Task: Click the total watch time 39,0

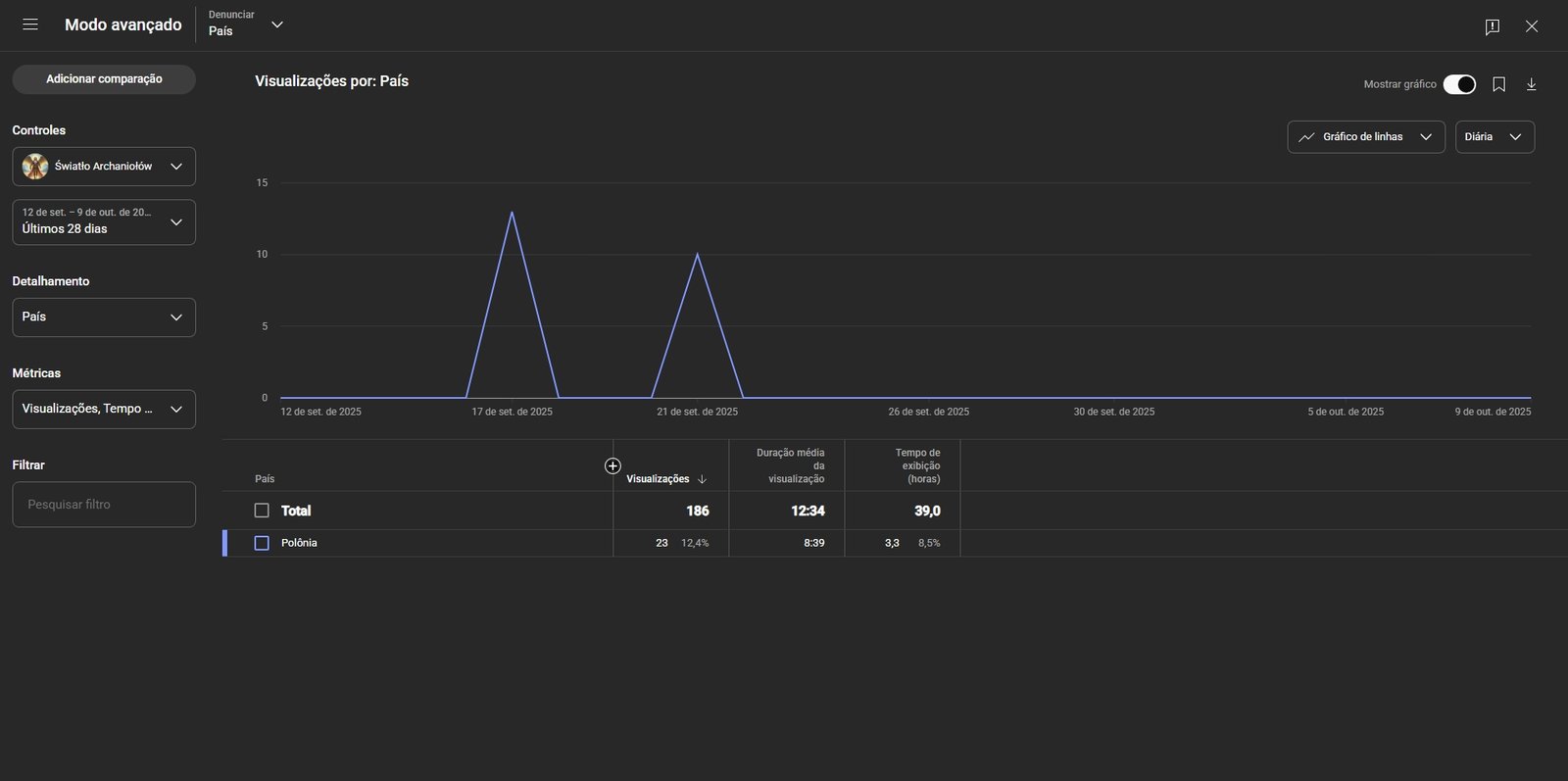Action: tap(927, 511)
